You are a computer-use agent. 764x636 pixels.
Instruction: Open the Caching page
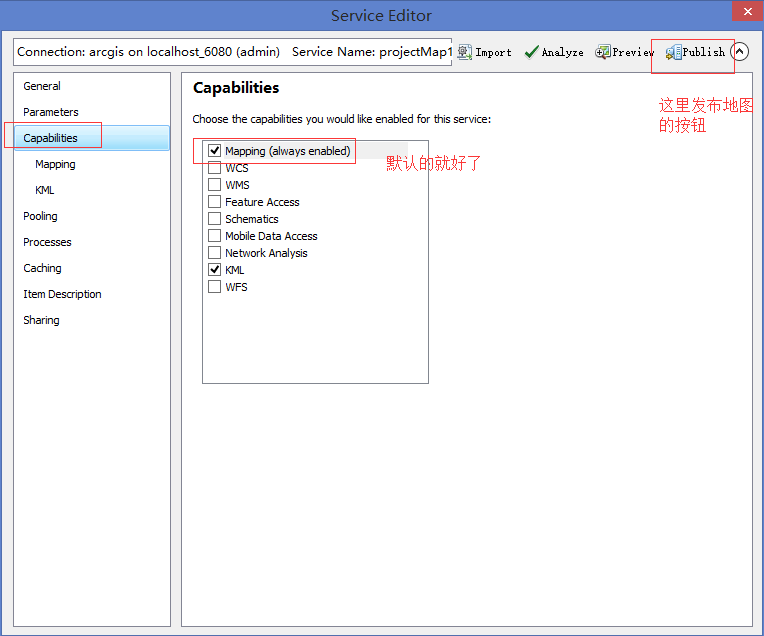coord(42,268)
